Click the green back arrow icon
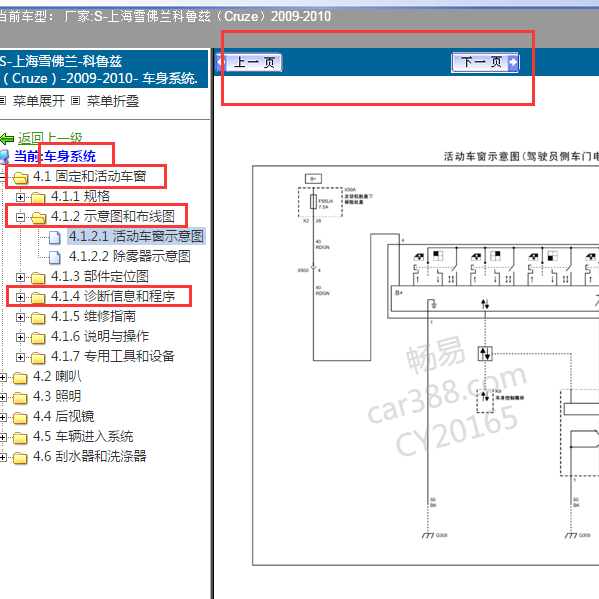Viewport: 599px width, 599px height. click(x=7, y=139)
